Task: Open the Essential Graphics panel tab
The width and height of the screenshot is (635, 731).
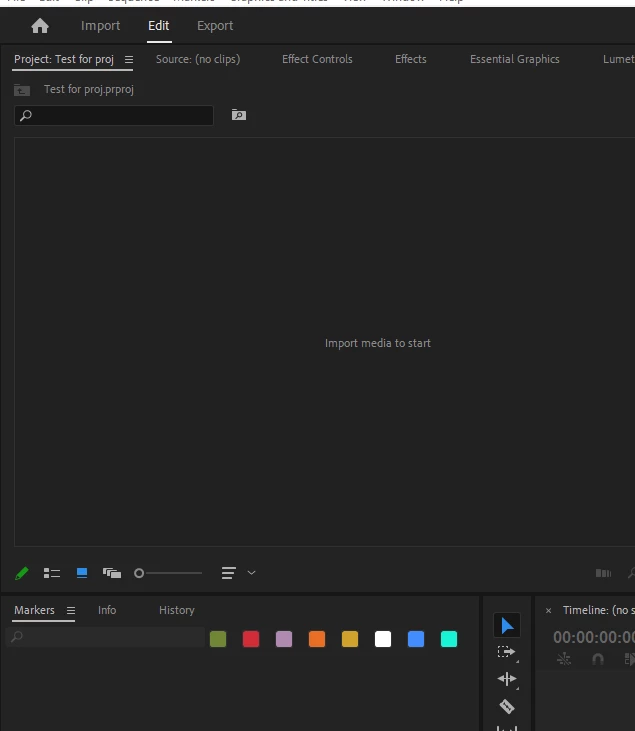Action: point(515,59)
